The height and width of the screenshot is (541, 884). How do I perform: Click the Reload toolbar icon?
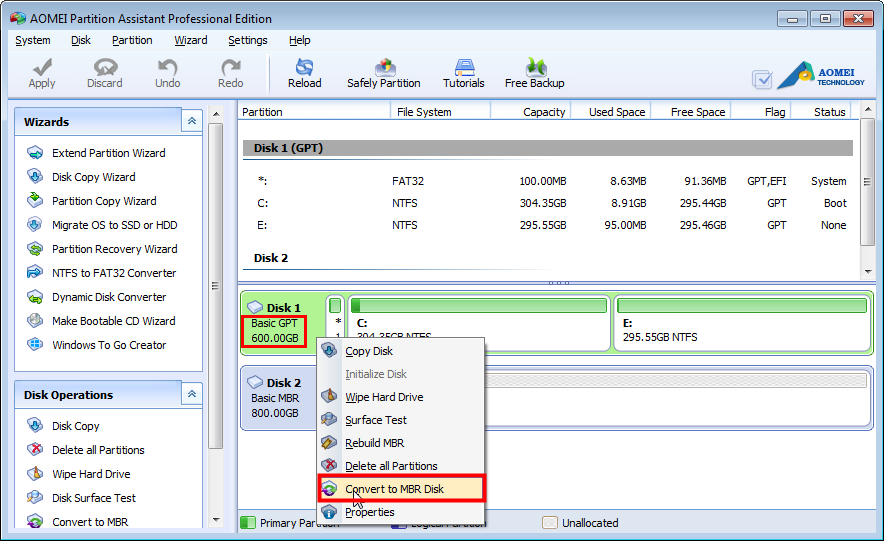pos(304,67)
